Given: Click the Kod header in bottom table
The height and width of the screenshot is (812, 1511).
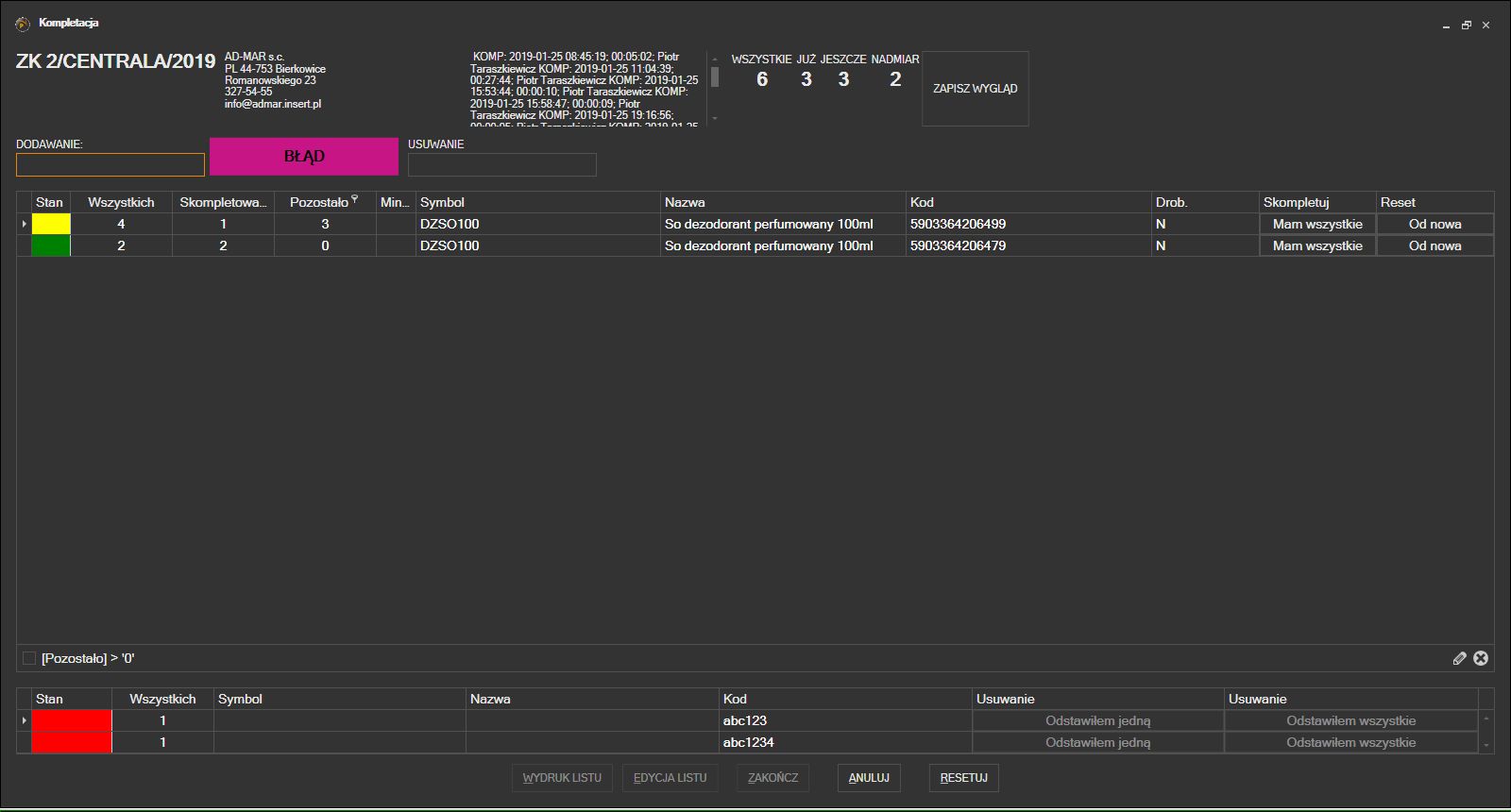Looking at the screenshot, I should (845, 699).
